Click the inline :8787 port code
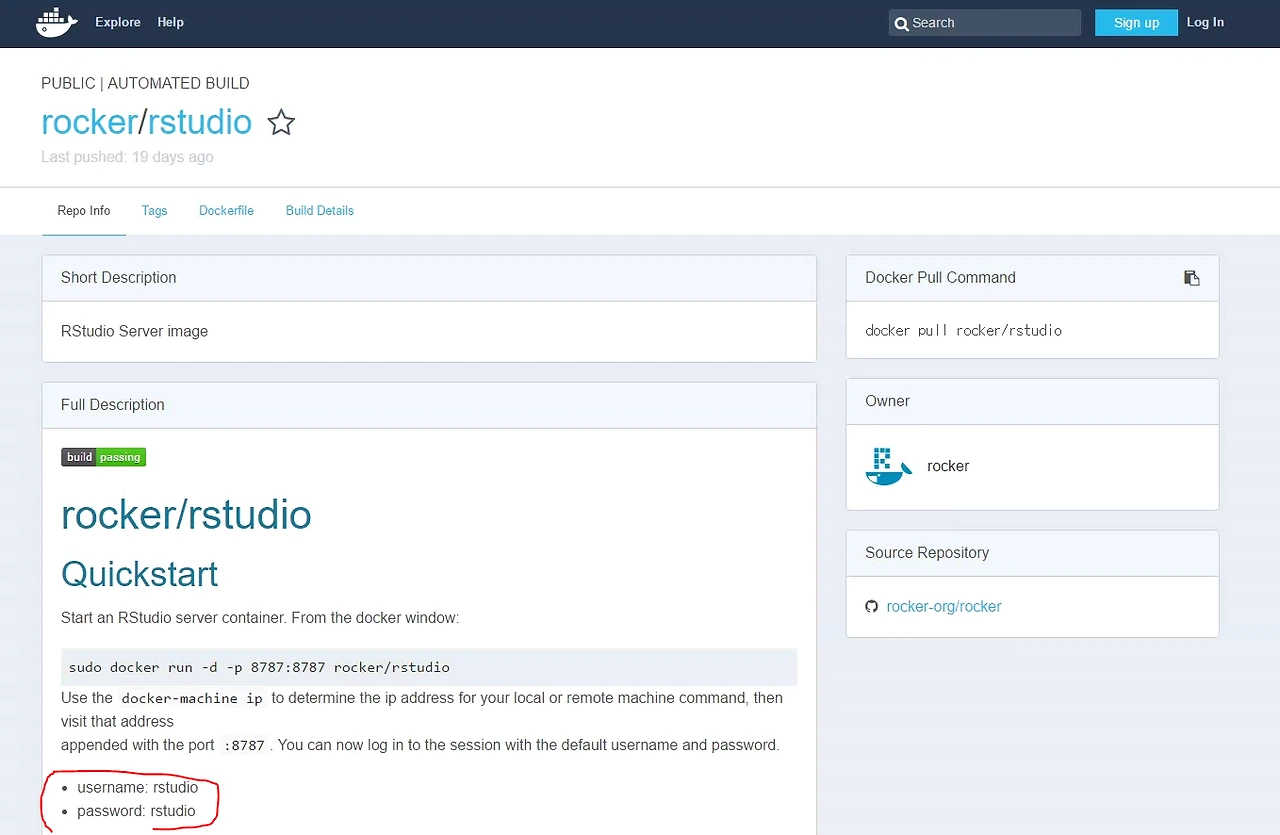Image resolution: width=1280 pixels, height=835 pixels. 244,745
